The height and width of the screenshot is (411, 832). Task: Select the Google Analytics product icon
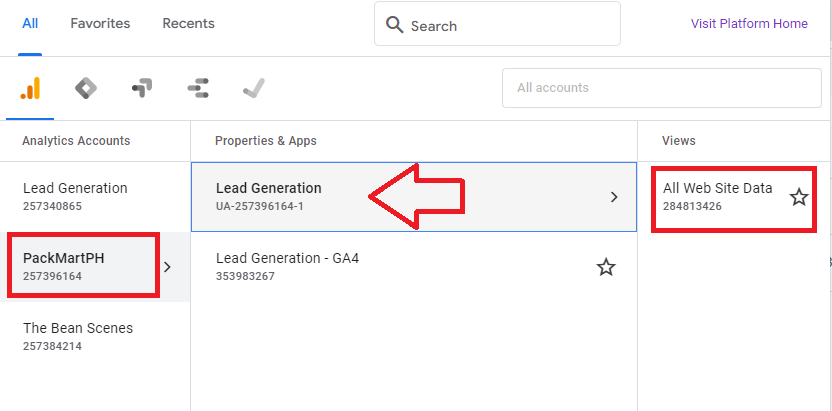(30, 88)
